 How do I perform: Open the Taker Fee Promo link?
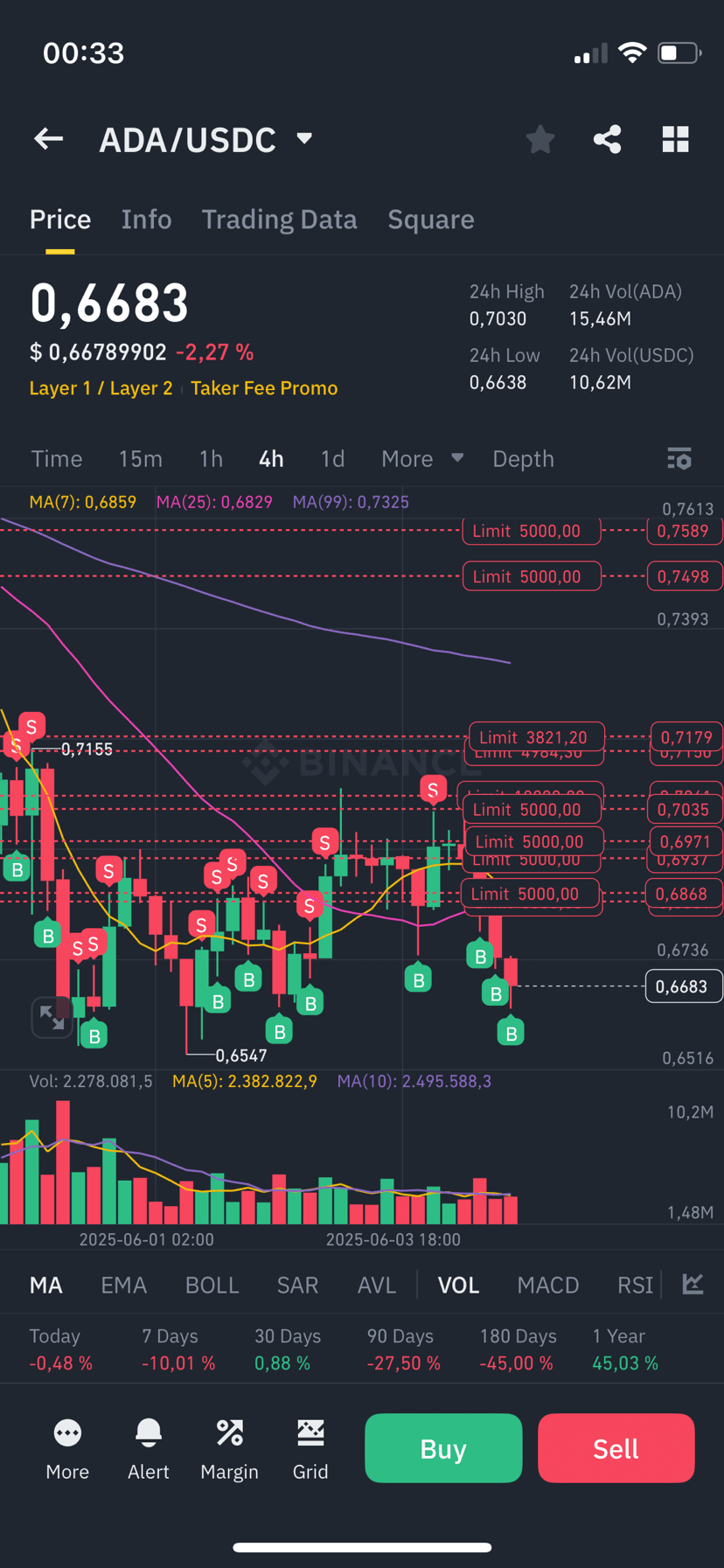coord(264,387)
